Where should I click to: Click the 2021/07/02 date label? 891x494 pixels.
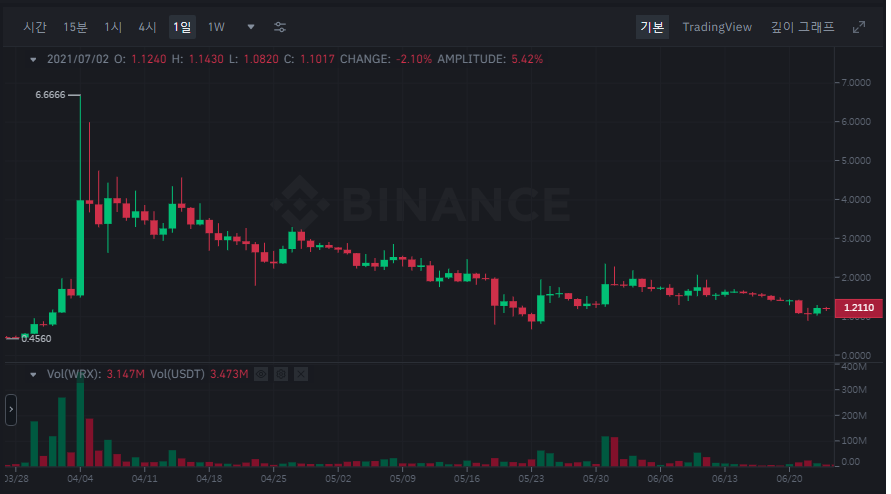[78, 59]
